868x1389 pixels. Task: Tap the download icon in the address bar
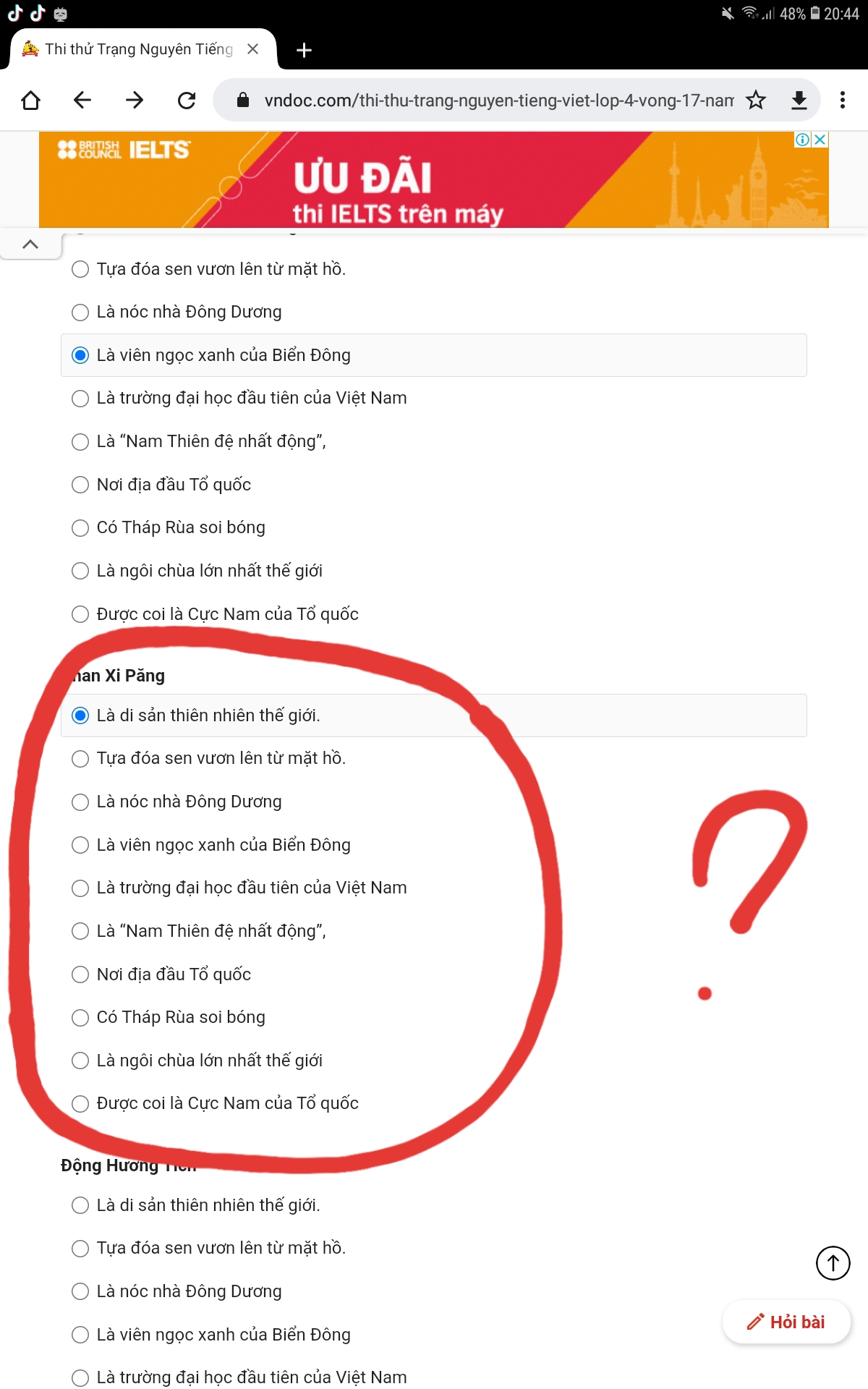click(799, 100)
